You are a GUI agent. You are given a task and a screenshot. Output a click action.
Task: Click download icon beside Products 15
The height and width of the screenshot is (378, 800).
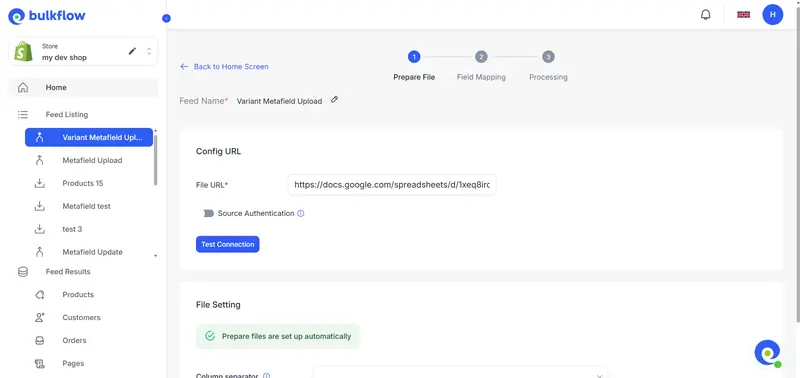pos(40,183)
